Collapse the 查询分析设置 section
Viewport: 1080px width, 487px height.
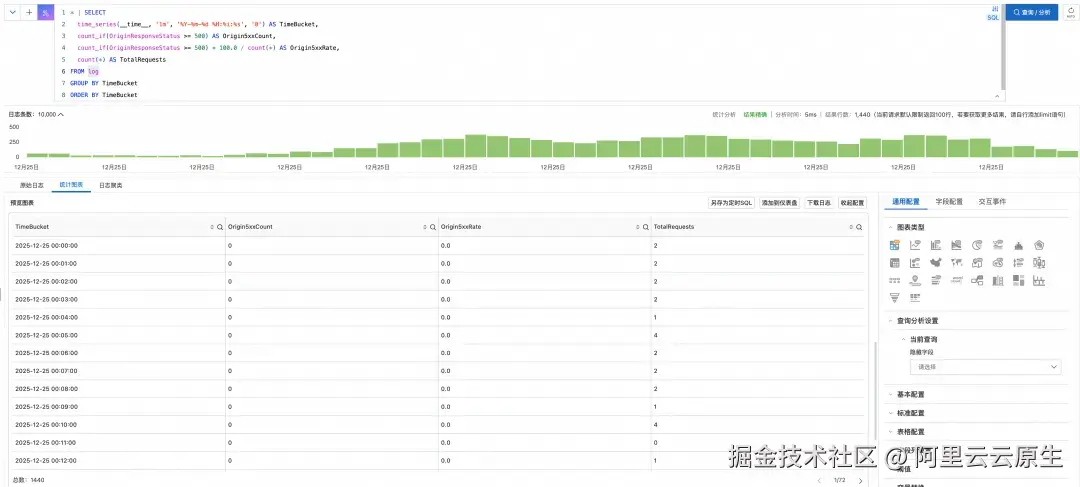point(891,321)
